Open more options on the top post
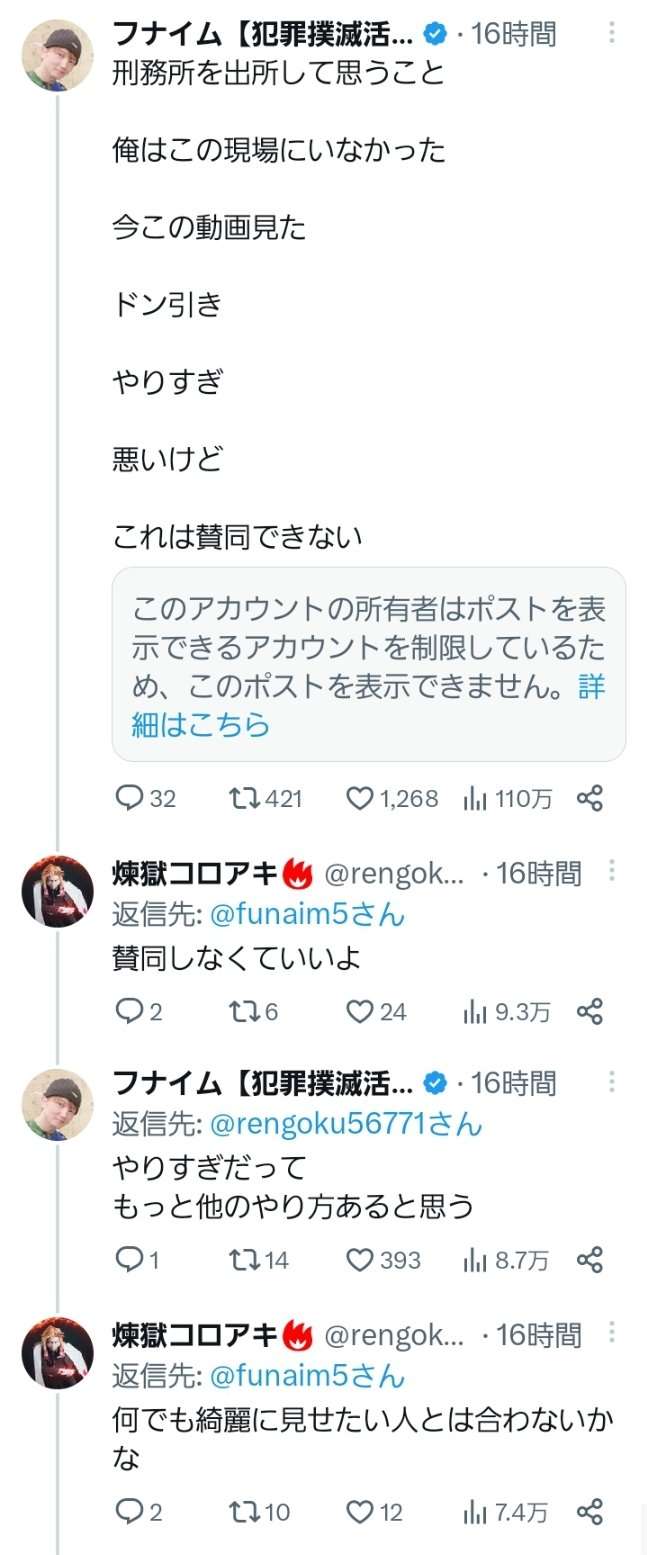The image size is (647, 1555). (612, 33)
